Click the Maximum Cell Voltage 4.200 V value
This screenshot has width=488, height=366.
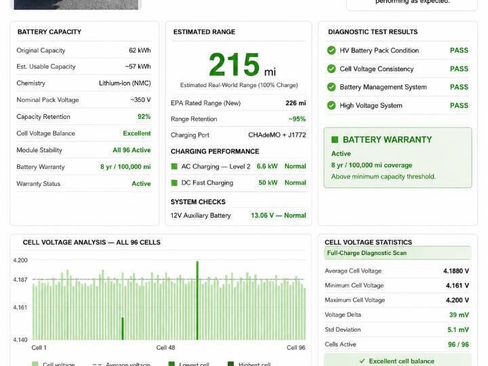(457, 300)
